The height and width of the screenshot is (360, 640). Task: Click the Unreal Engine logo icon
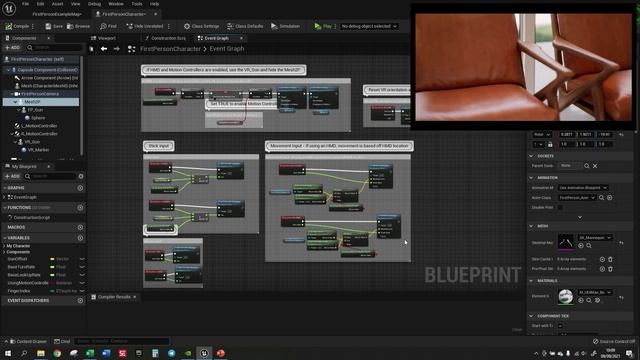coord(9,8)
